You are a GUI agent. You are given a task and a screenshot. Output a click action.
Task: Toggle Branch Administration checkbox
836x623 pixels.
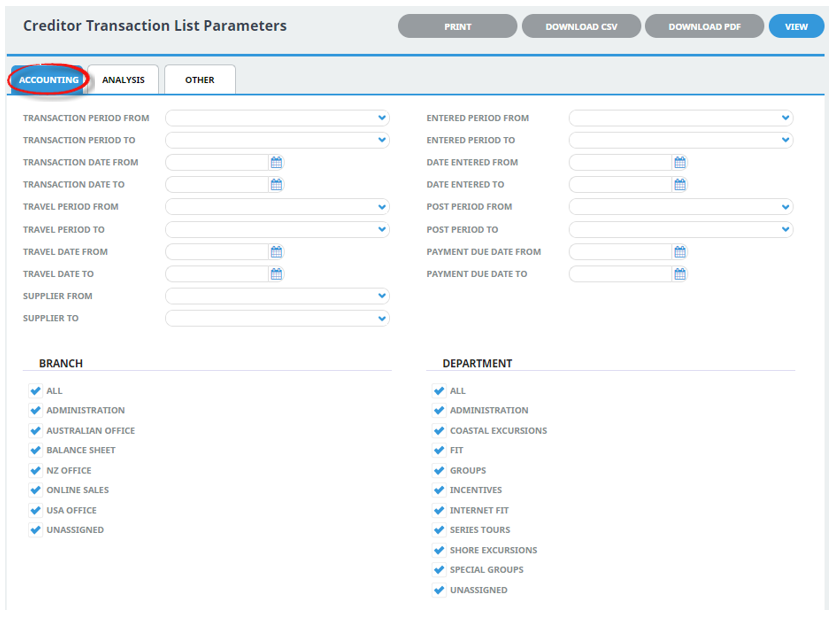(x=35, y=410)
